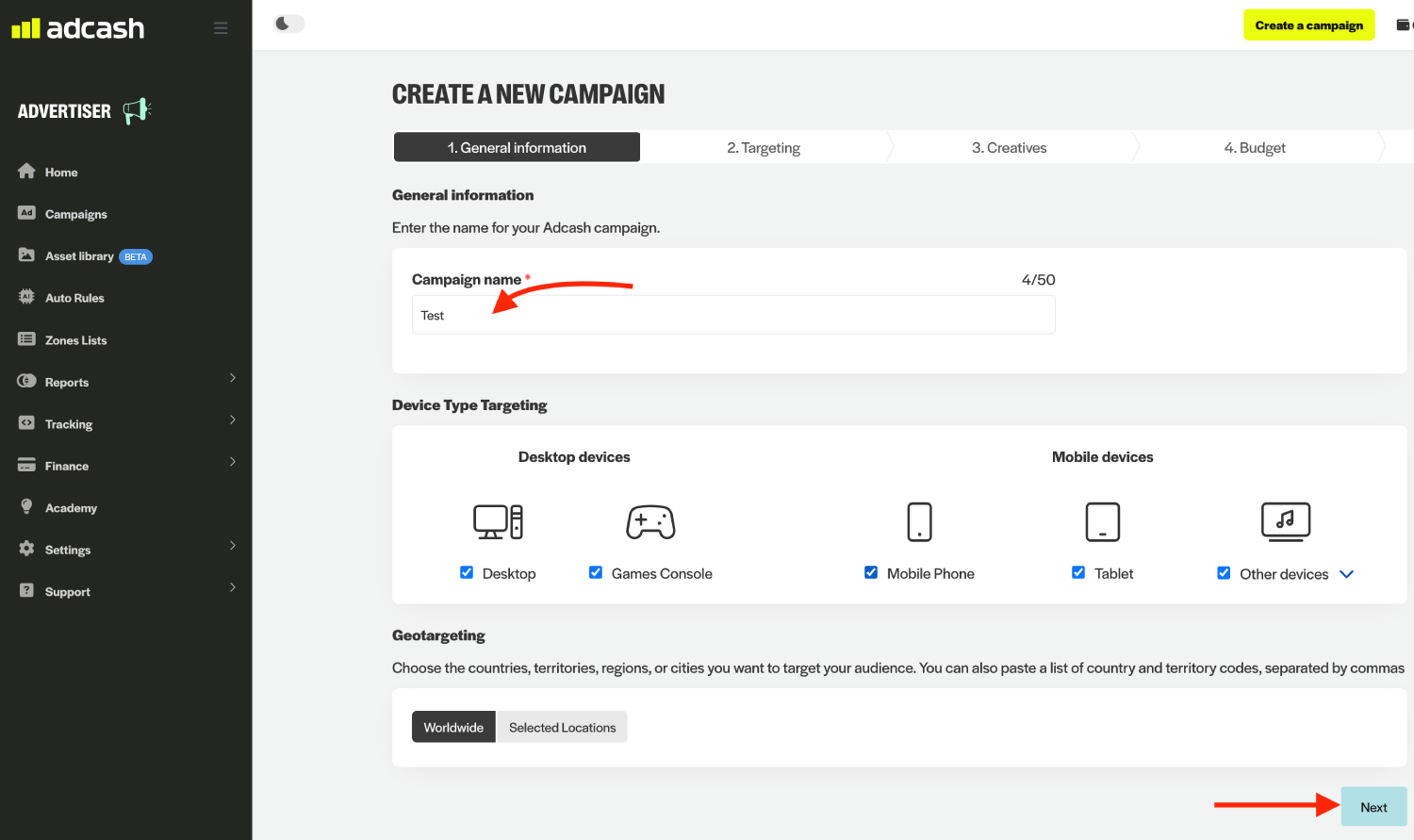Select the 1. General information tab
Viewport: 1414px width, 840px height.
517,147
